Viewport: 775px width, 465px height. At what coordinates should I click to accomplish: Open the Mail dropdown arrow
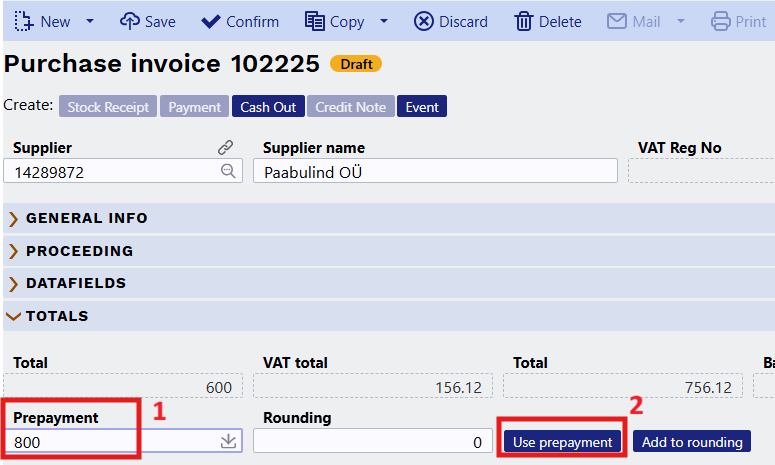681,21
